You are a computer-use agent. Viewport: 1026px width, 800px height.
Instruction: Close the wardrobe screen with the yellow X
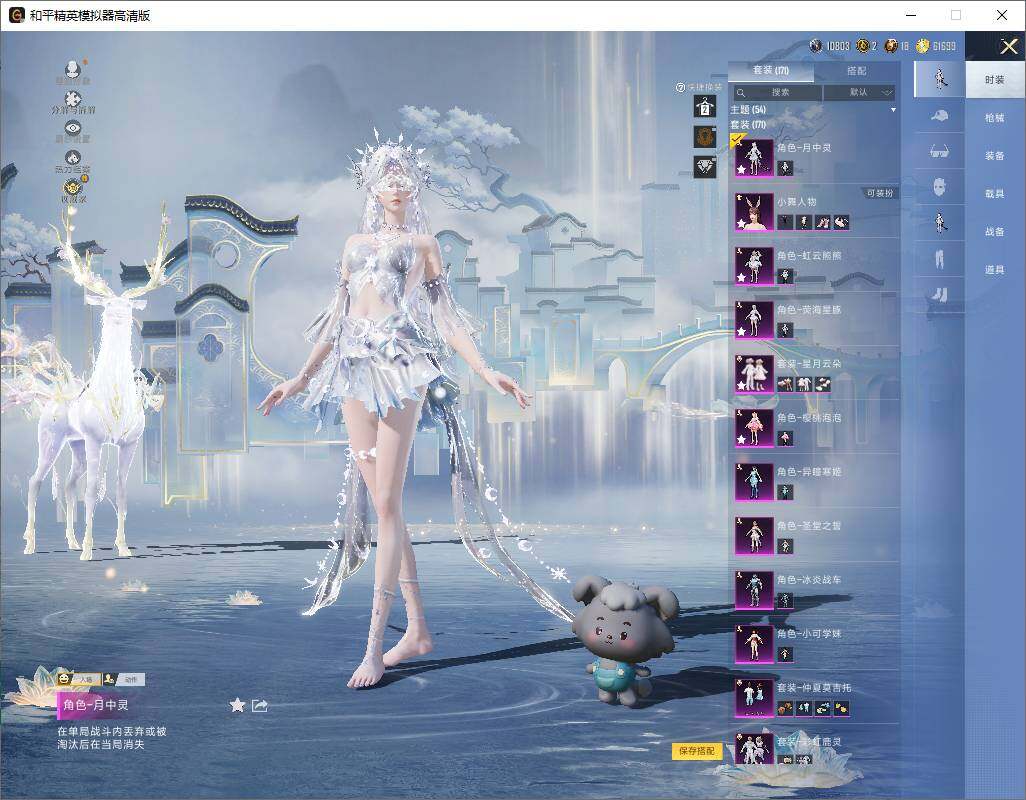1008,46
